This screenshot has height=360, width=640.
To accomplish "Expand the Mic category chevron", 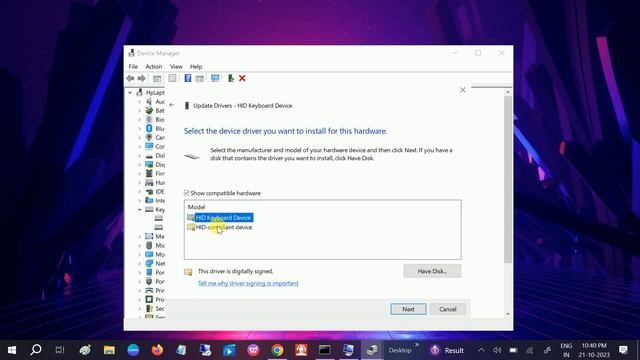I will [139, 245].
